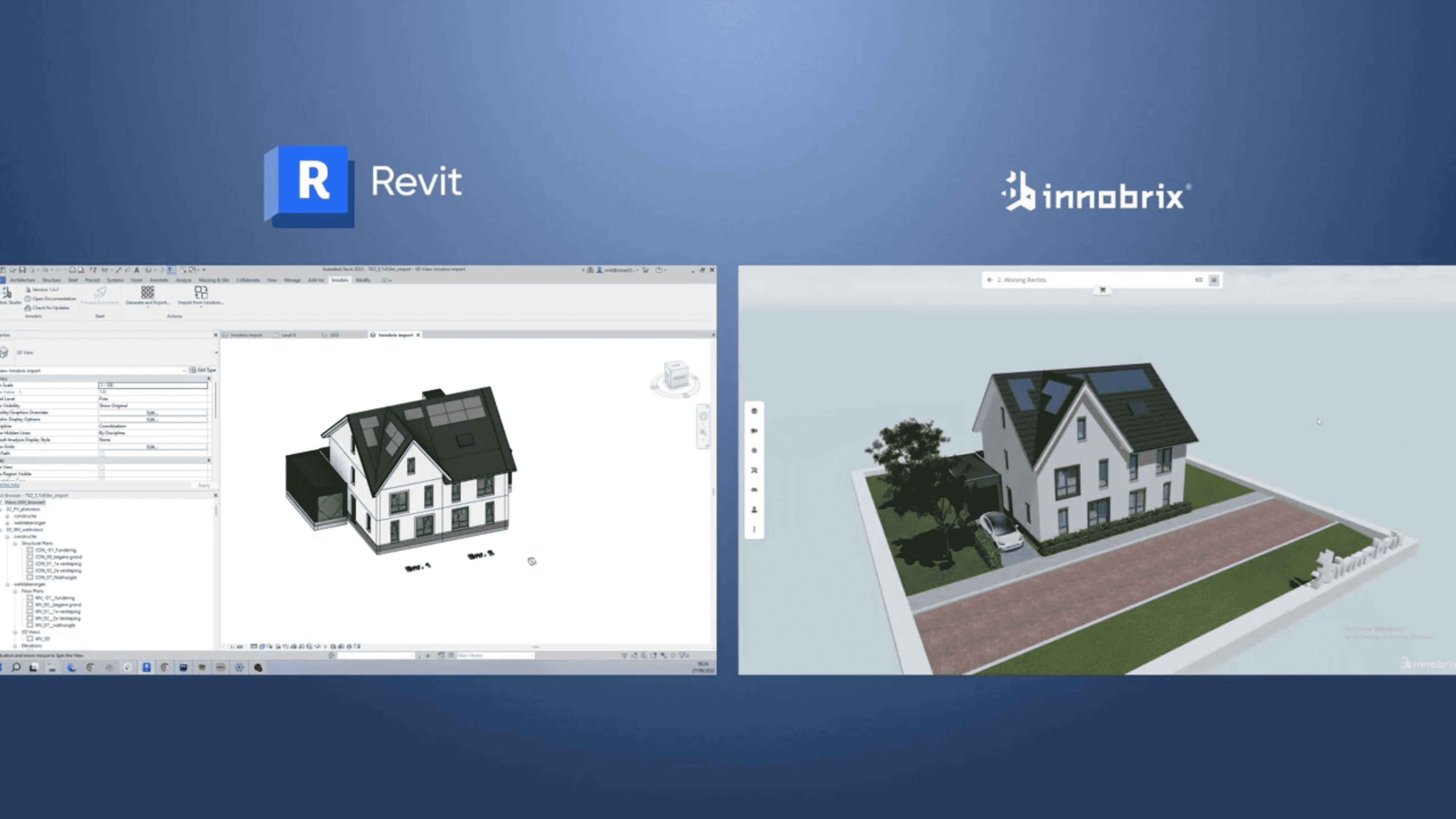1456x819 pixels.
Task: Click the camera icon in Innobrix sidebar
Action: coord(754,431)
